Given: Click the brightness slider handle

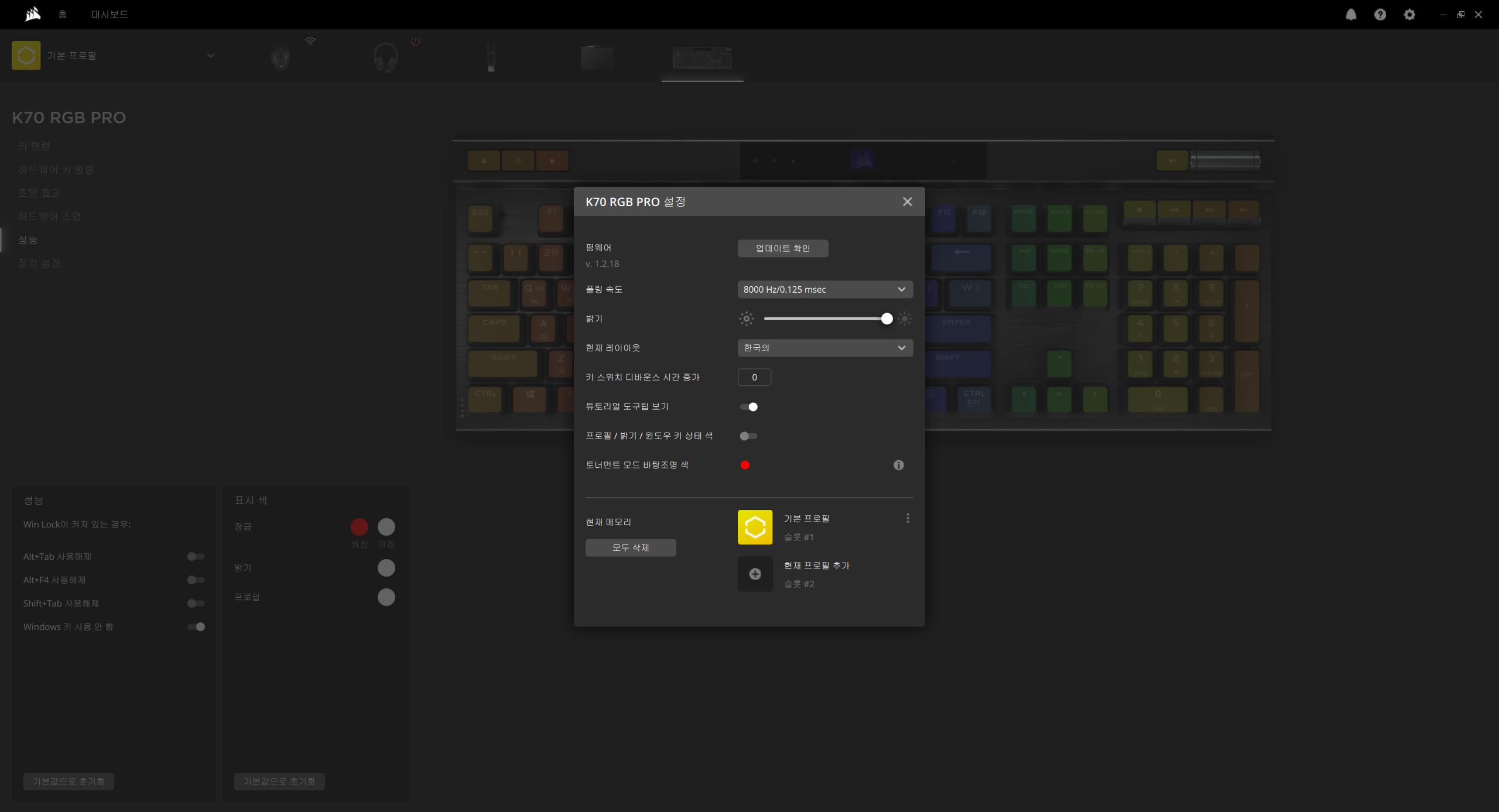Looking at the screenshot, I should click(x=887, y=318).
